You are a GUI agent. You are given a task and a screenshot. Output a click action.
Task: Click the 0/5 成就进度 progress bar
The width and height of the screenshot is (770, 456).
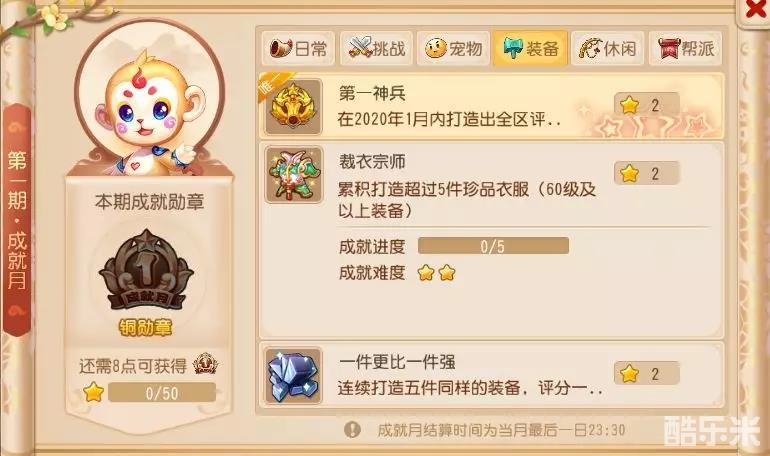click(493, 246)
